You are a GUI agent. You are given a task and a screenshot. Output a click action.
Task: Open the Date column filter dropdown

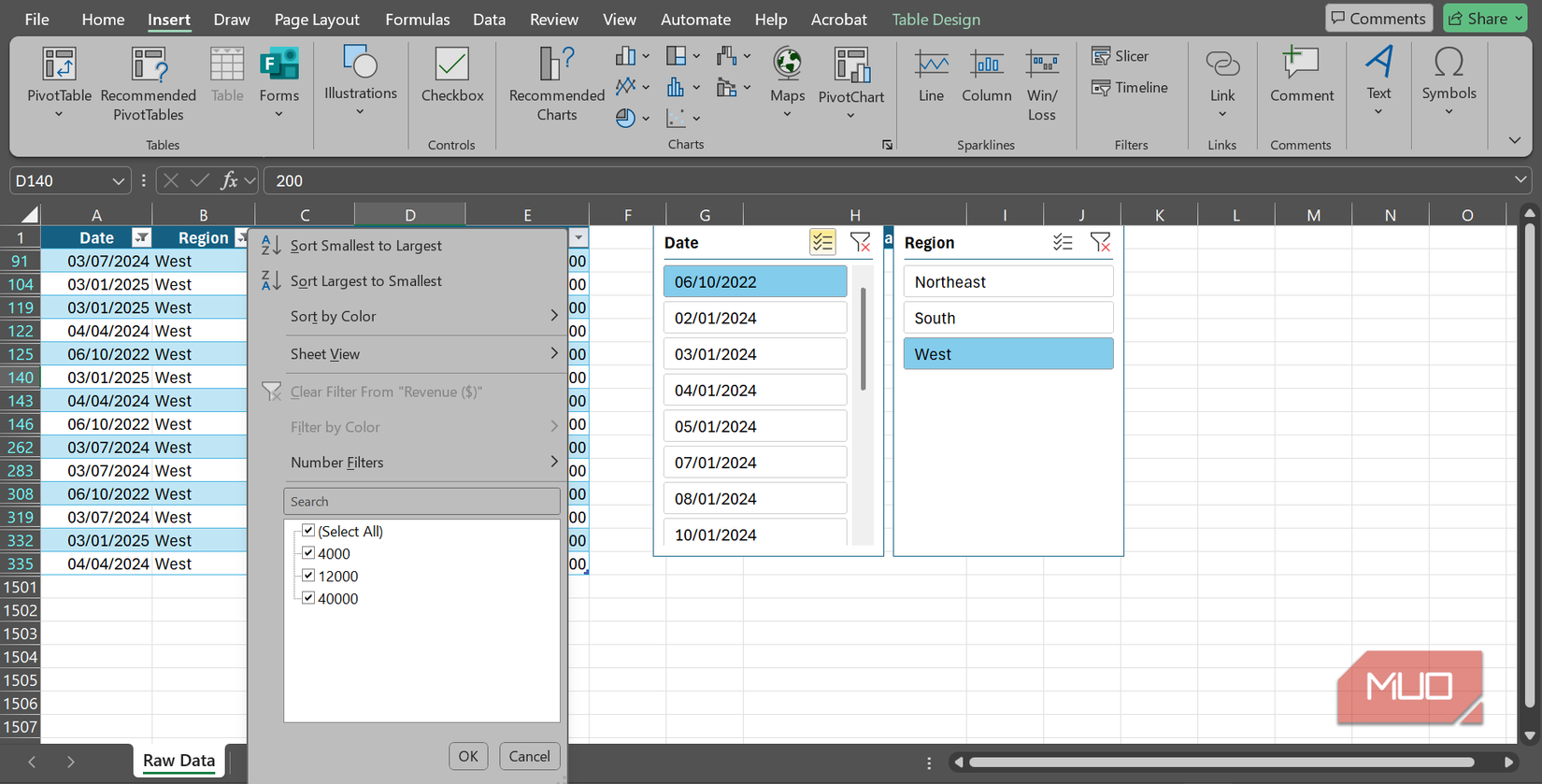141,238
